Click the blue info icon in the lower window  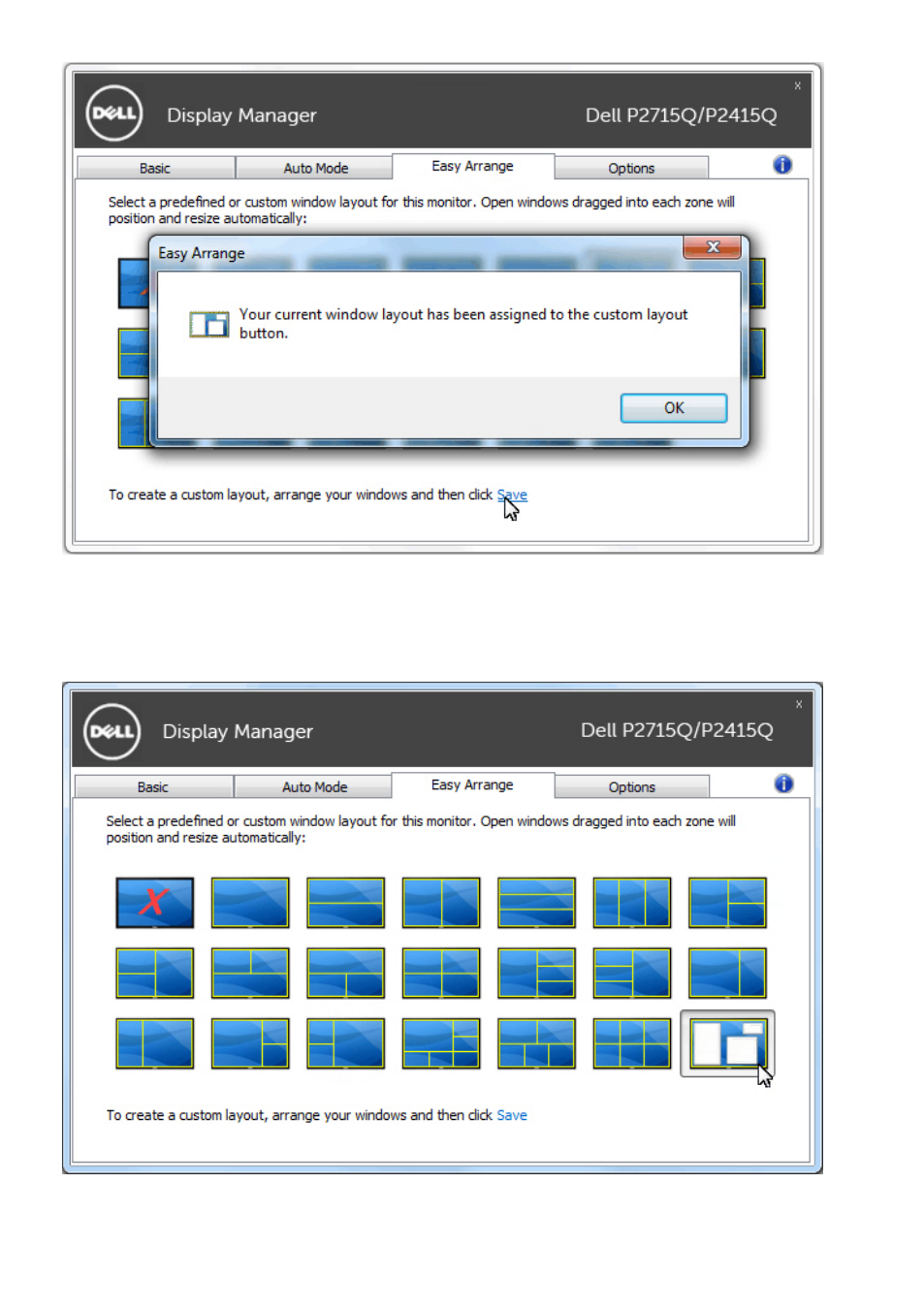pyautogui.click(x=783, y=783)
